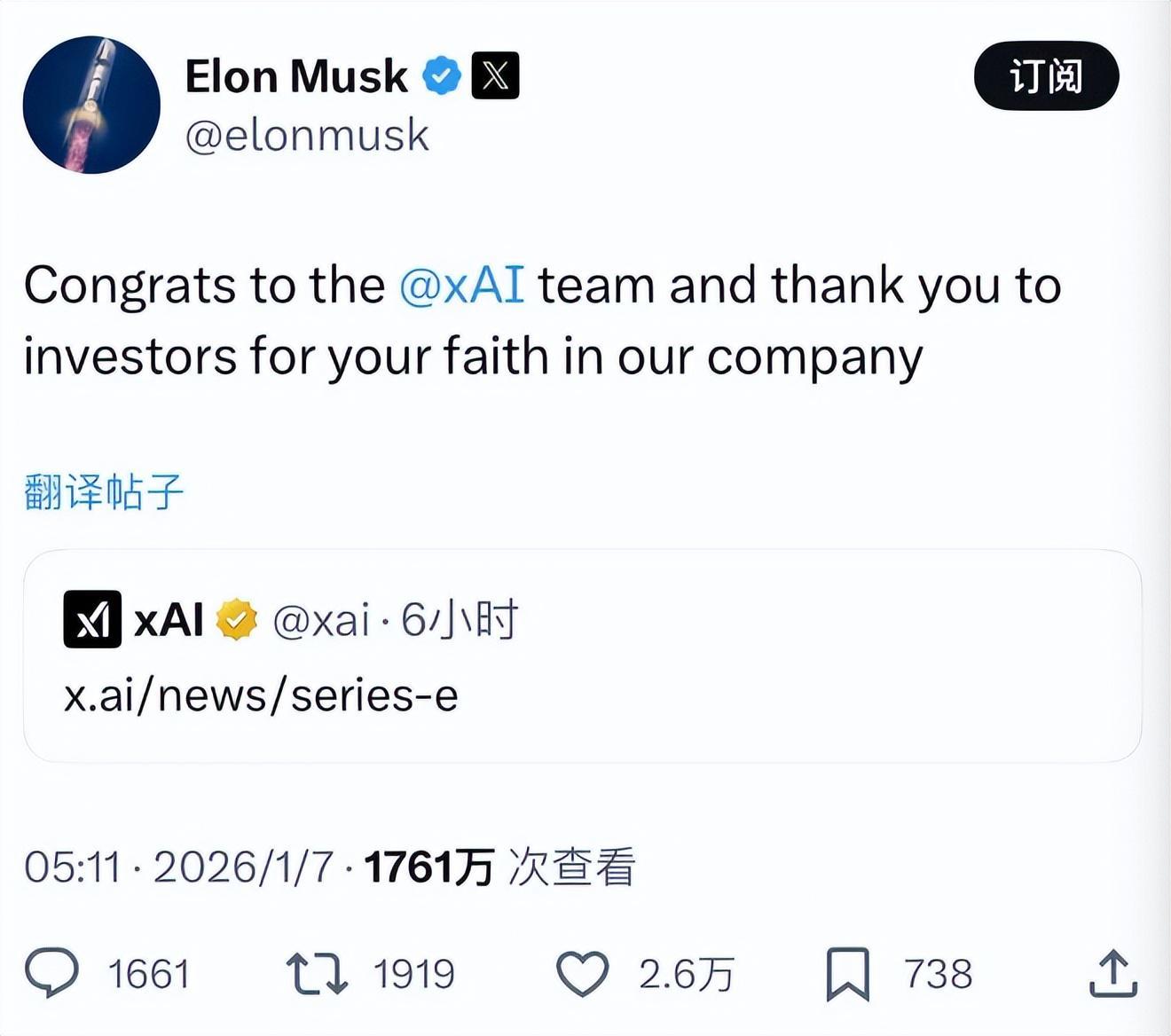Screen dimensions: 1171x1036
Task: Click the Elon Musk display name
Action: (296, 76)
